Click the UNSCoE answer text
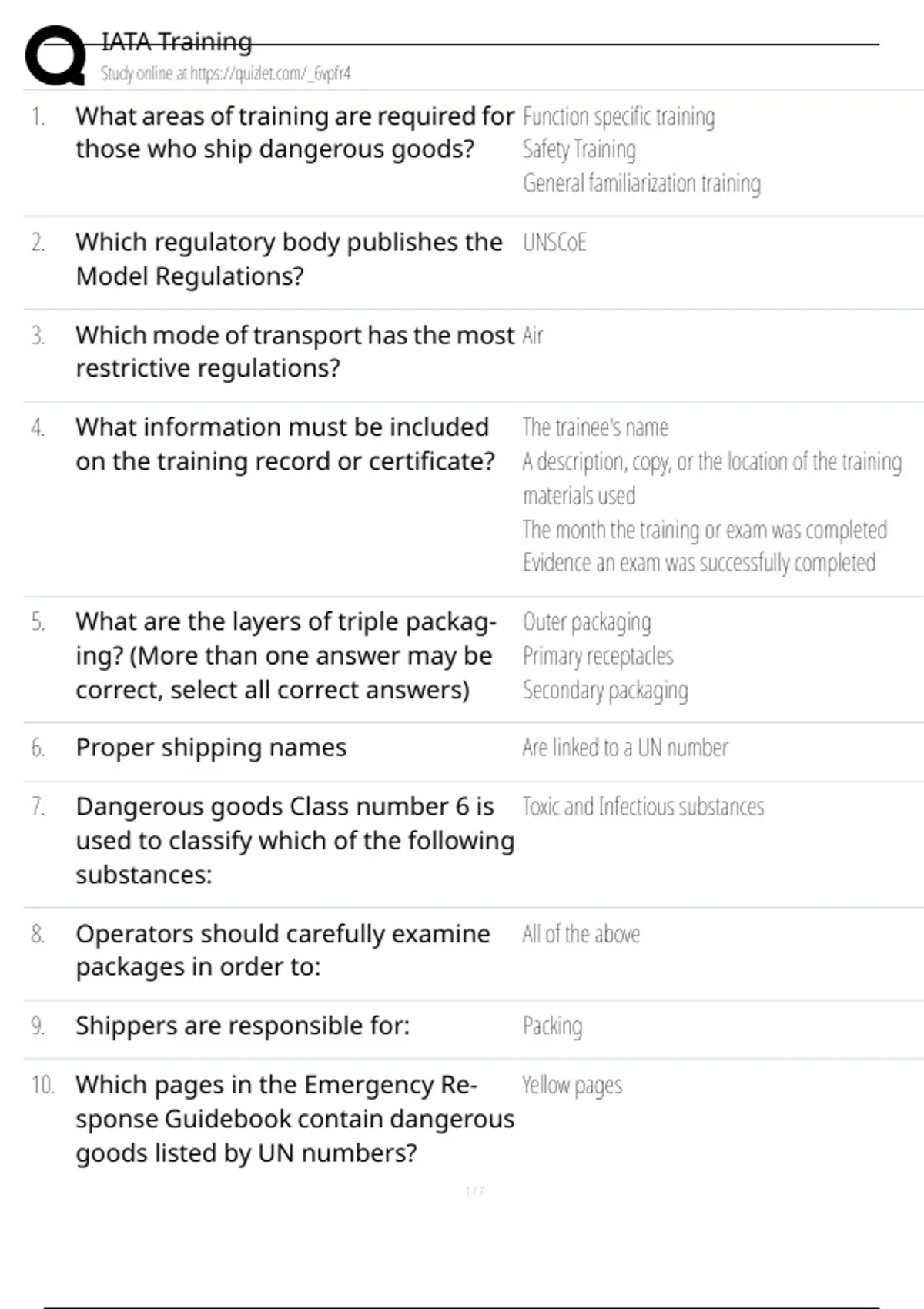 point(554,243)
